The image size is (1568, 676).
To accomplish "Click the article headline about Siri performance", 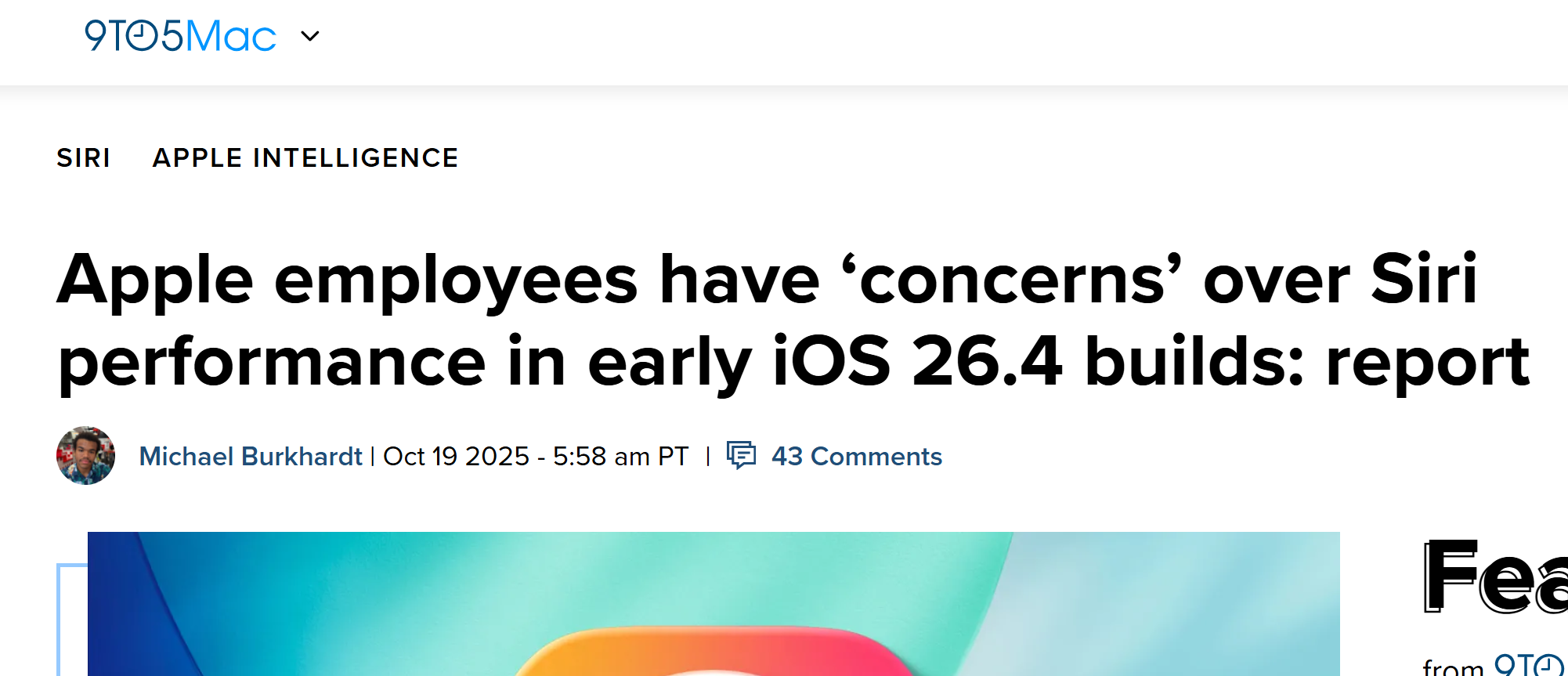I will click(x=768, y=280).
